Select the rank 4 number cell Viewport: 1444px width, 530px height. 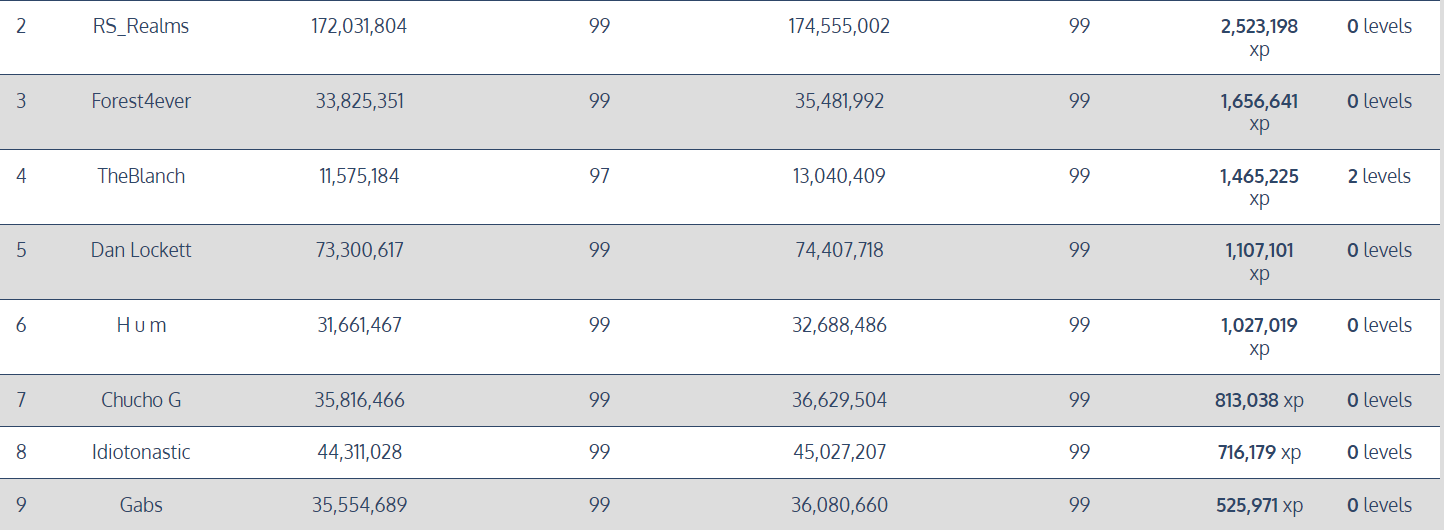(x=21, y=176)
